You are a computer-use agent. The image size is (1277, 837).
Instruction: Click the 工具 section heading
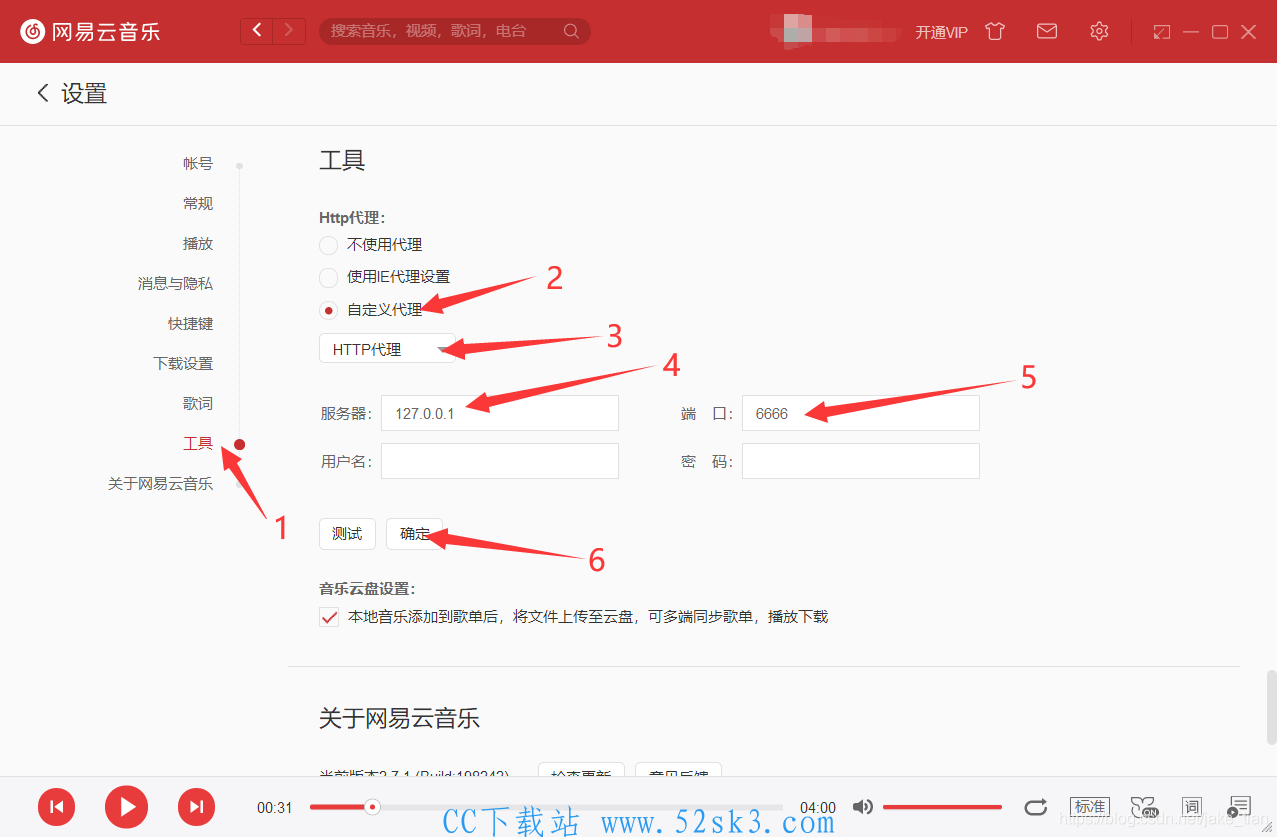342,160
